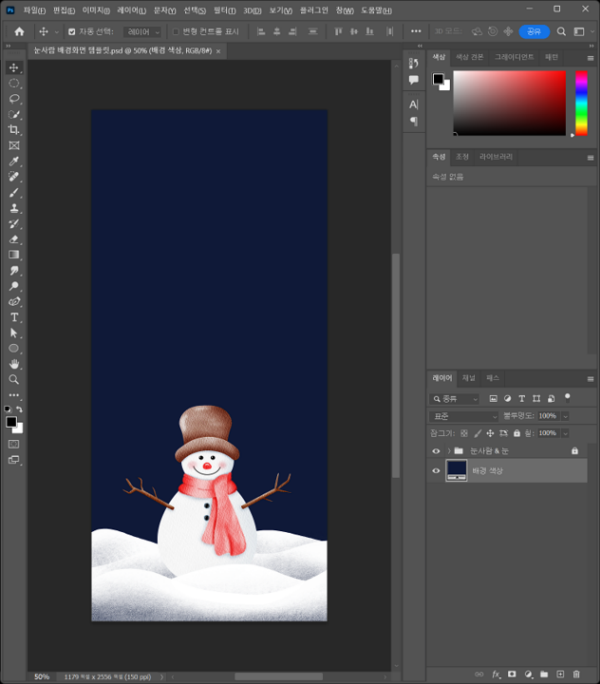
Task: Select the Zoom tool in the toolbox
Action: pyautogui.click(x=14, y=380)
